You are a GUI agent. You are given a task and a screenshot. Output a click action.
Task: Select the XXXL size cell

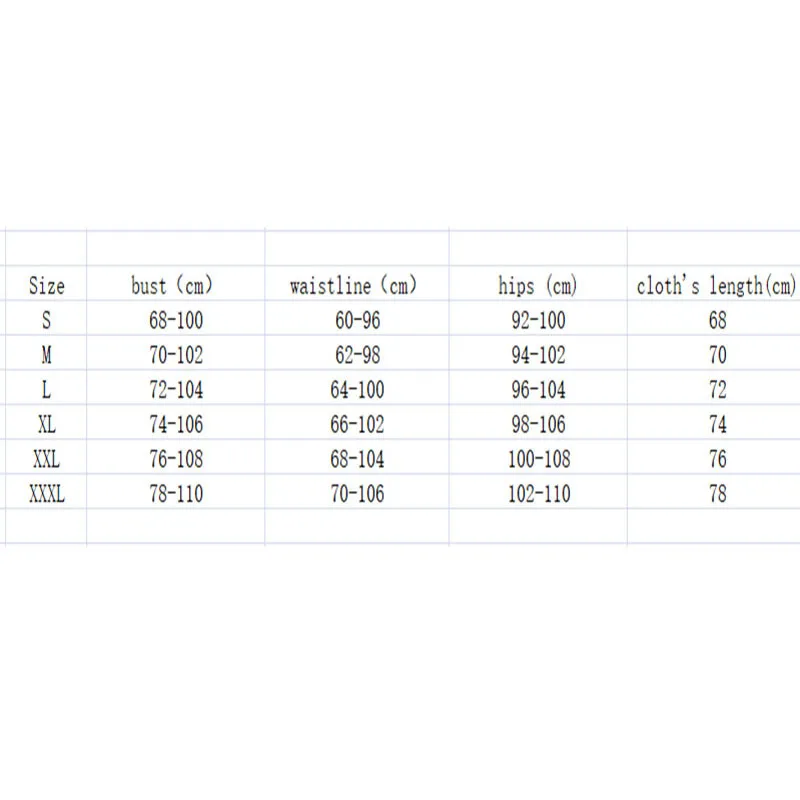[x=46, y=493]
